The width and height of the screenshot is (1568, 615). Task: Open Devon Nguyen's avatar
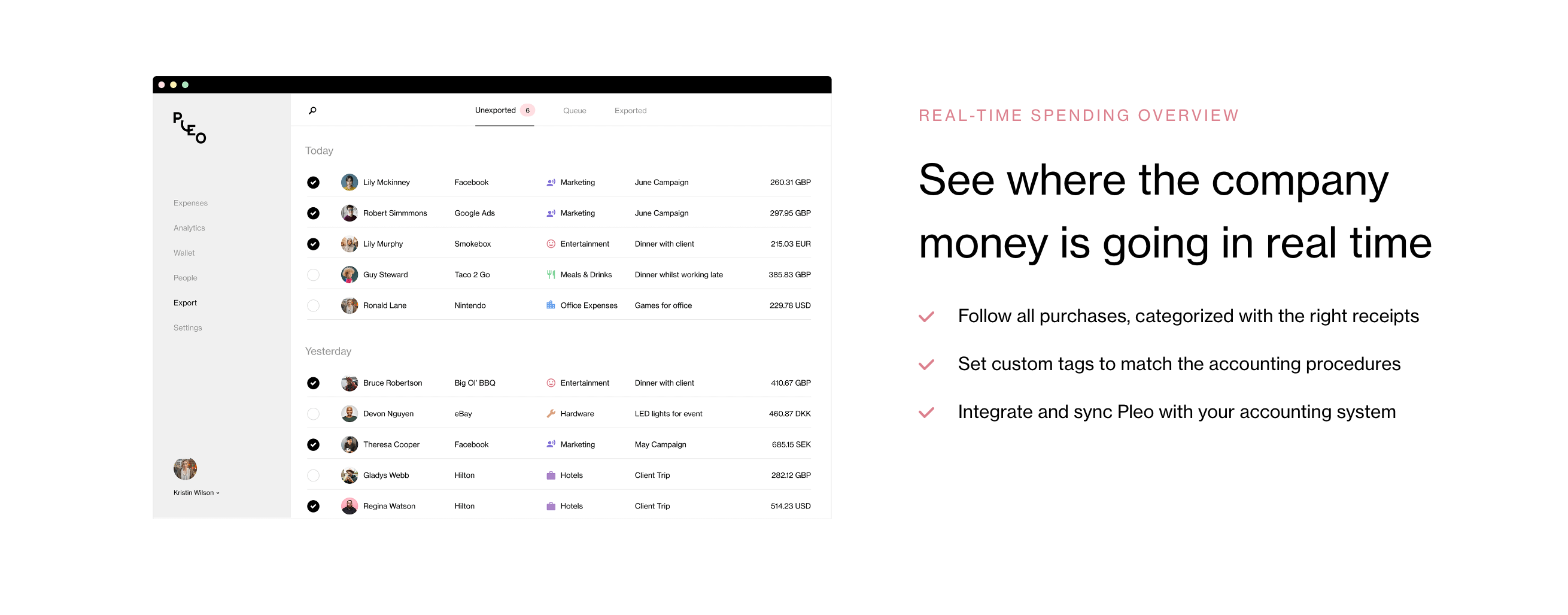[350, 414]
